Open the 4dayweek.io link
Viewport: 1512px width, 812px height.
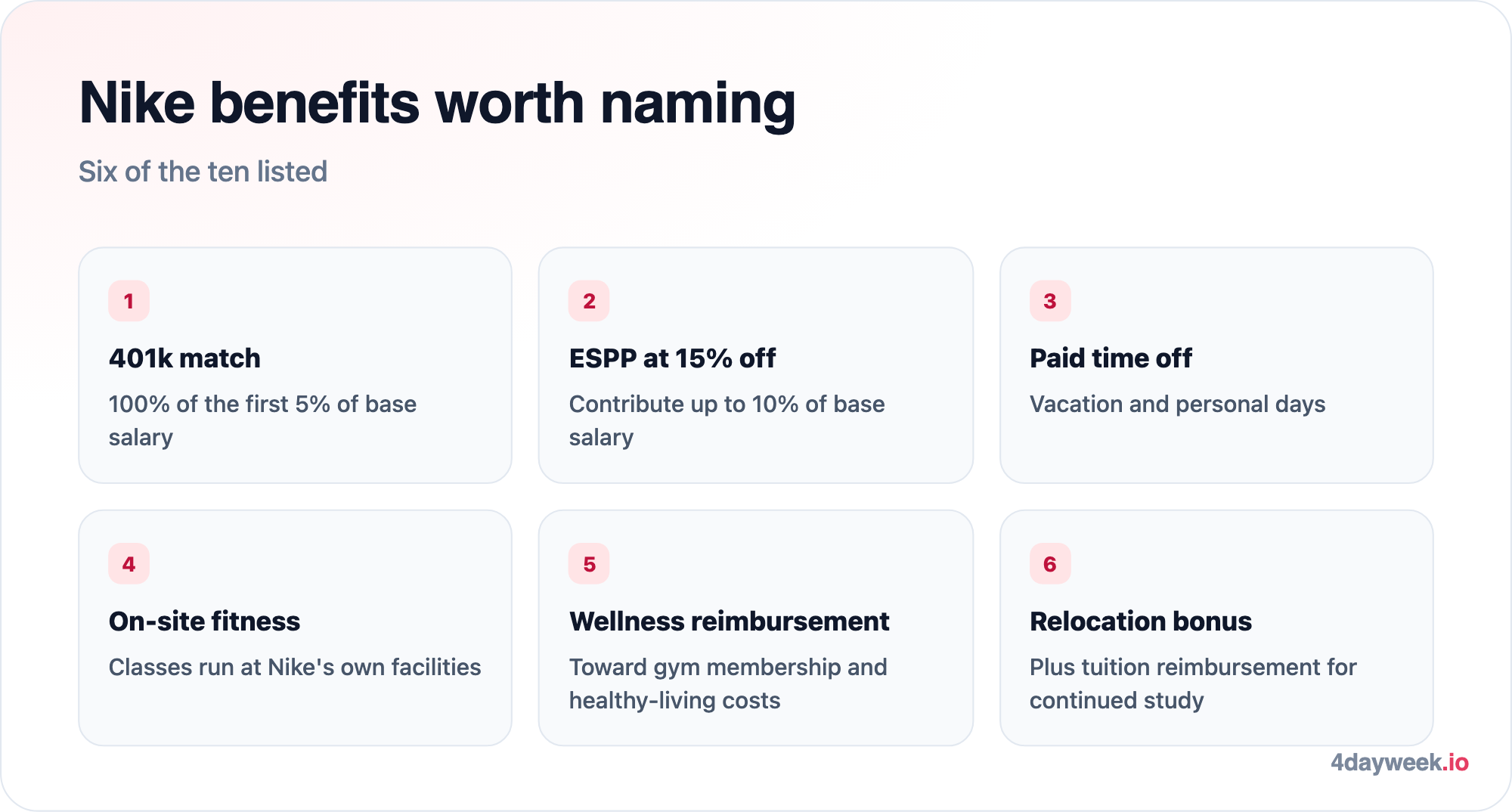pyautogui.click(x=1399, y=763)
